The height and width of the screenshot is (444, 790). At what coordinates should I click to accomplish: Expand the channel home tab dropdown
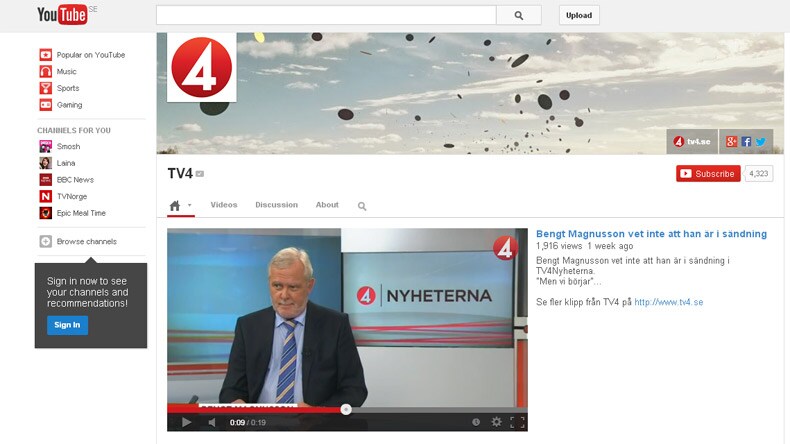pyautogui.click(x=190, y=206)
